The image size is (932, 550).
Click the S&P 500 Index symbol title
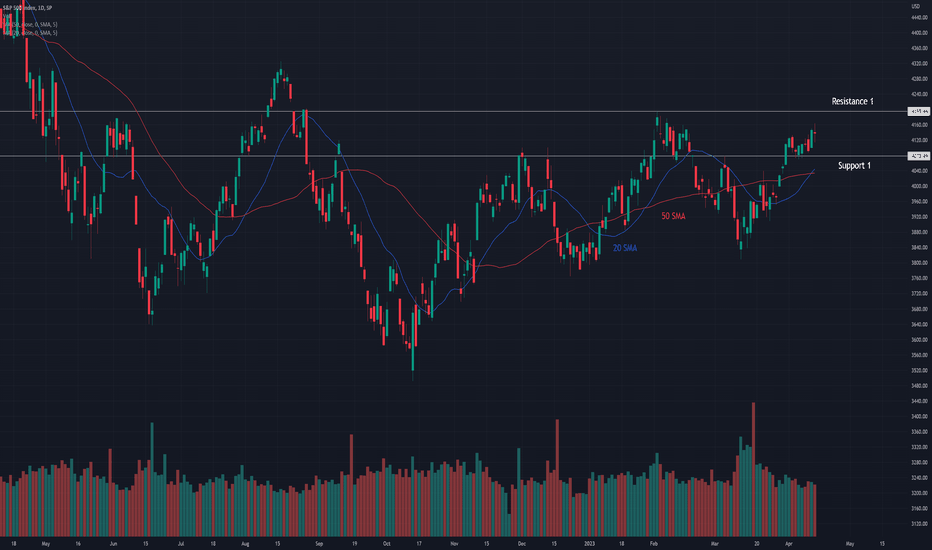coord(27,8)
